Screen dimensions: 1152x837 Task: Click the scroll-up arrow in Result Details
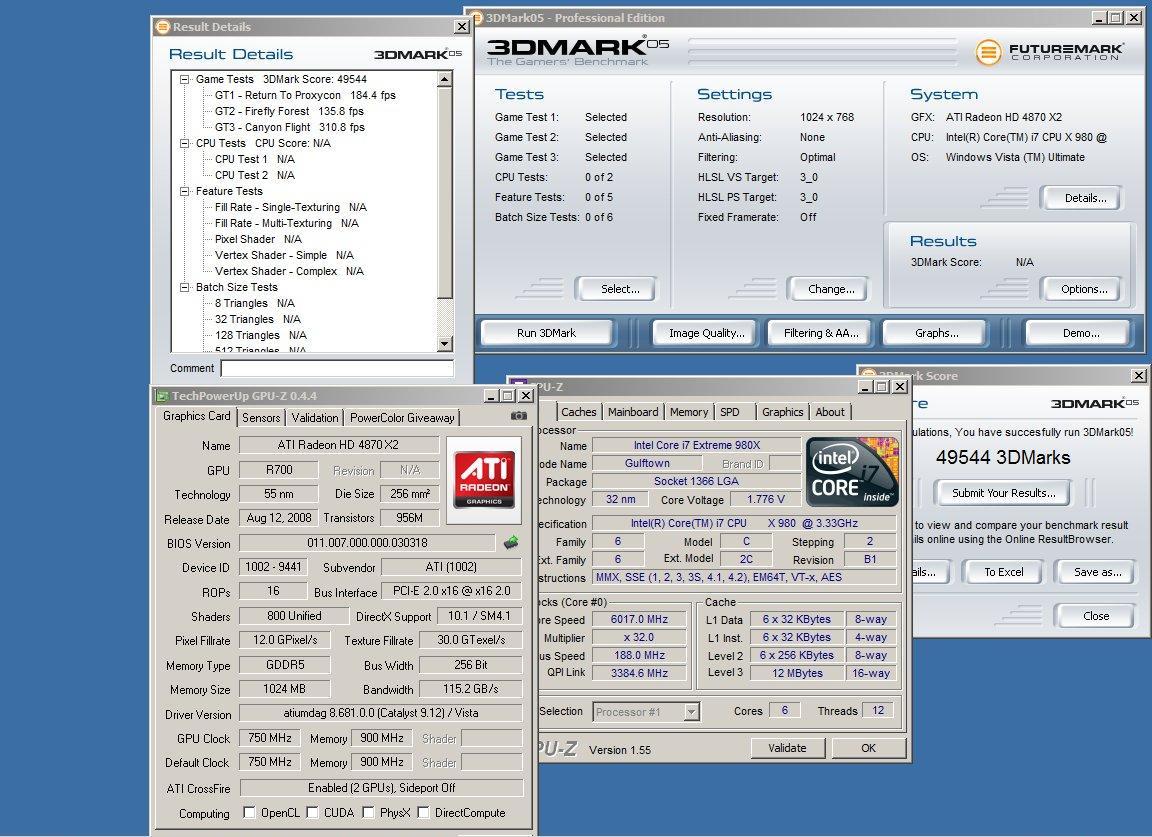point(444,79)
